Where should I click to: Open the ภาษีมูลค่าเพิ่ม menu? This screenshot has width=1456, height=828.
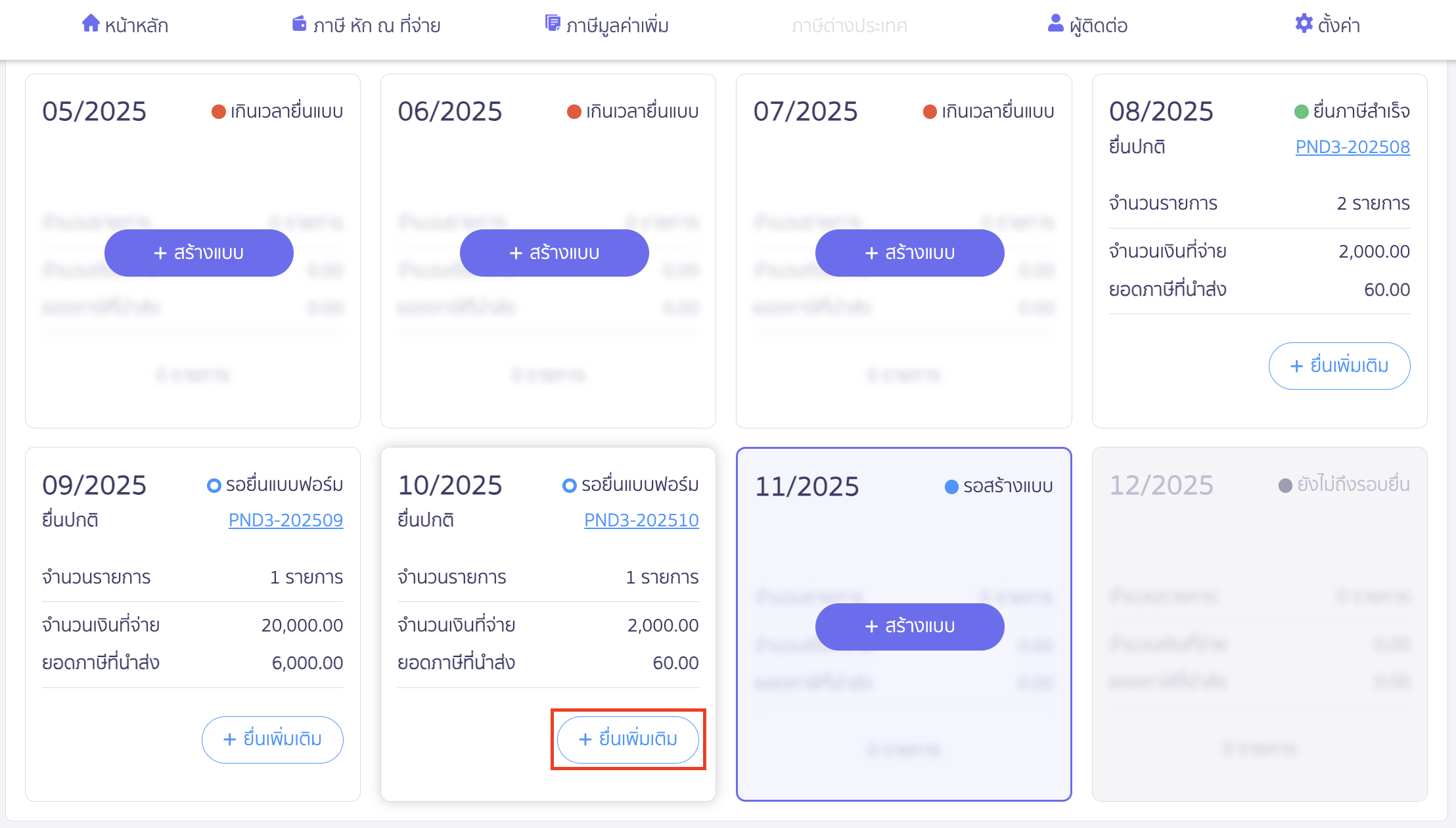click(617, 26)
